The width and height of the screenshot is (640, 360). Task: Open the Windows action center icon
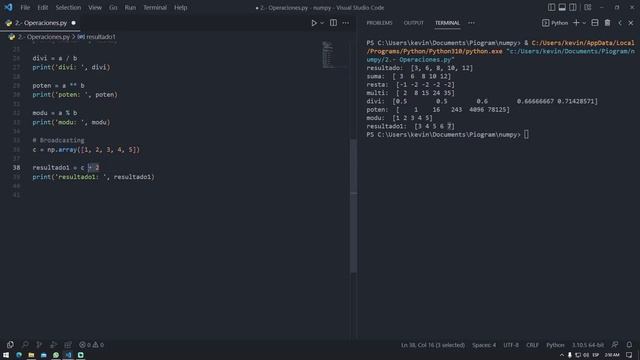coord(629,355)
